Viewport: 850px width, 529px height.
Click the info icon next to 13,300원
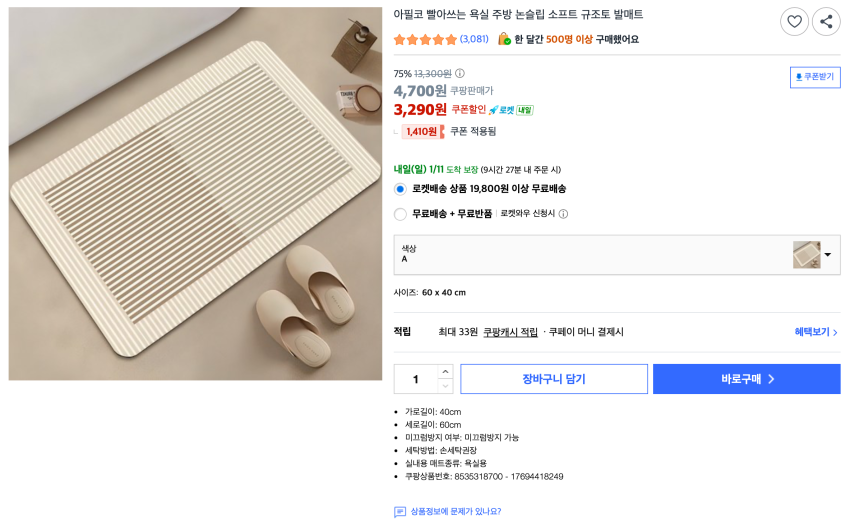click(460, 73)
